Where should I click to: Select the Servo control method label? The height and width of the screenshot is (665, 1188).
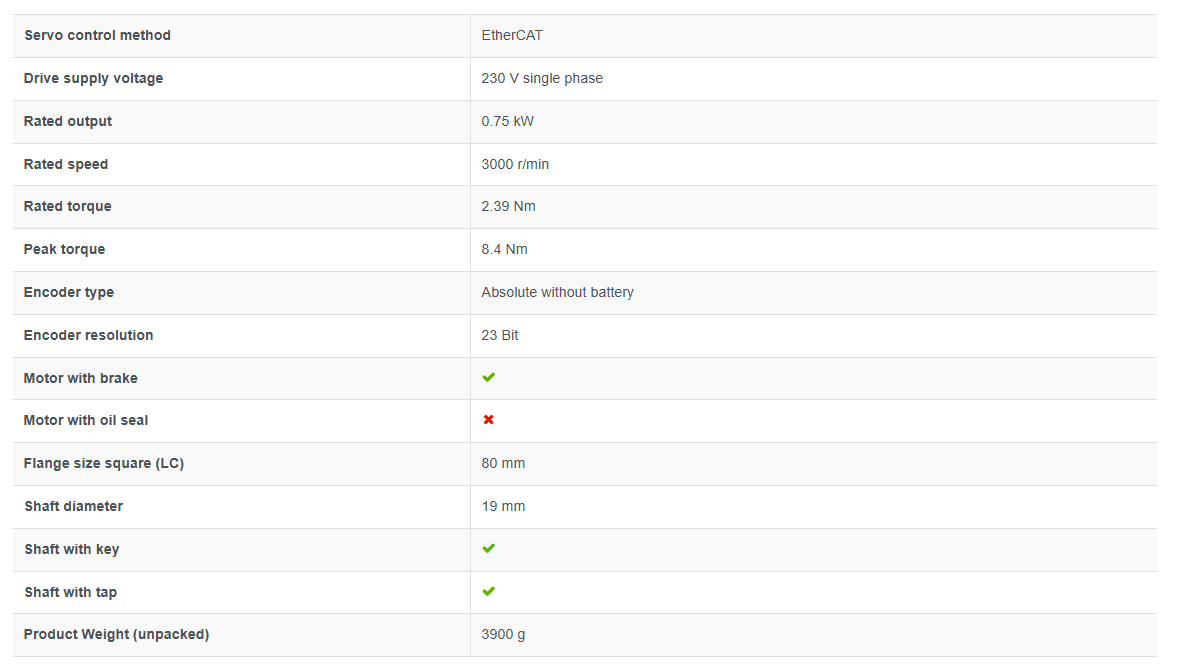tap(97, 35)
